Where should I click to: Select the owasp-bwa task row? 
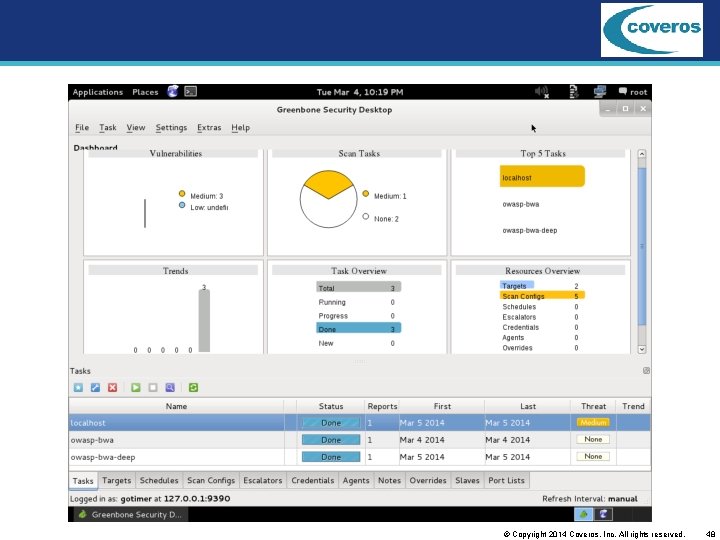click(x=360, y=440)
